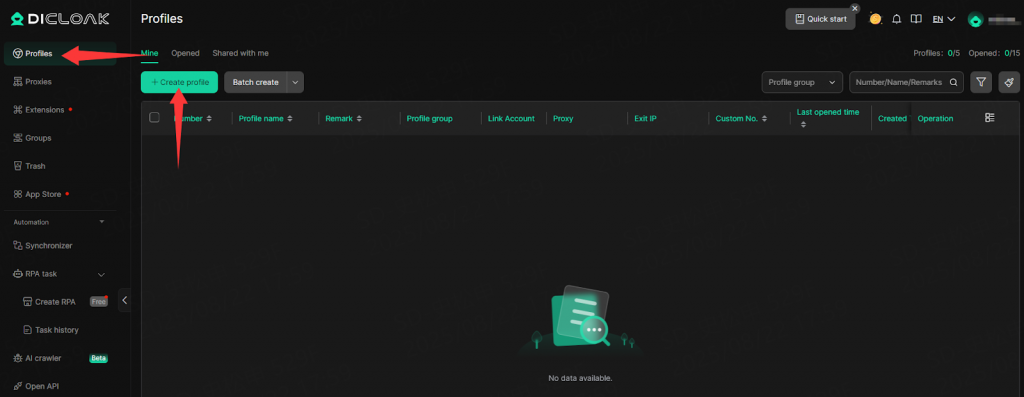Click the Quick start button
1024x397 pixels.
[x=820, y=19]
